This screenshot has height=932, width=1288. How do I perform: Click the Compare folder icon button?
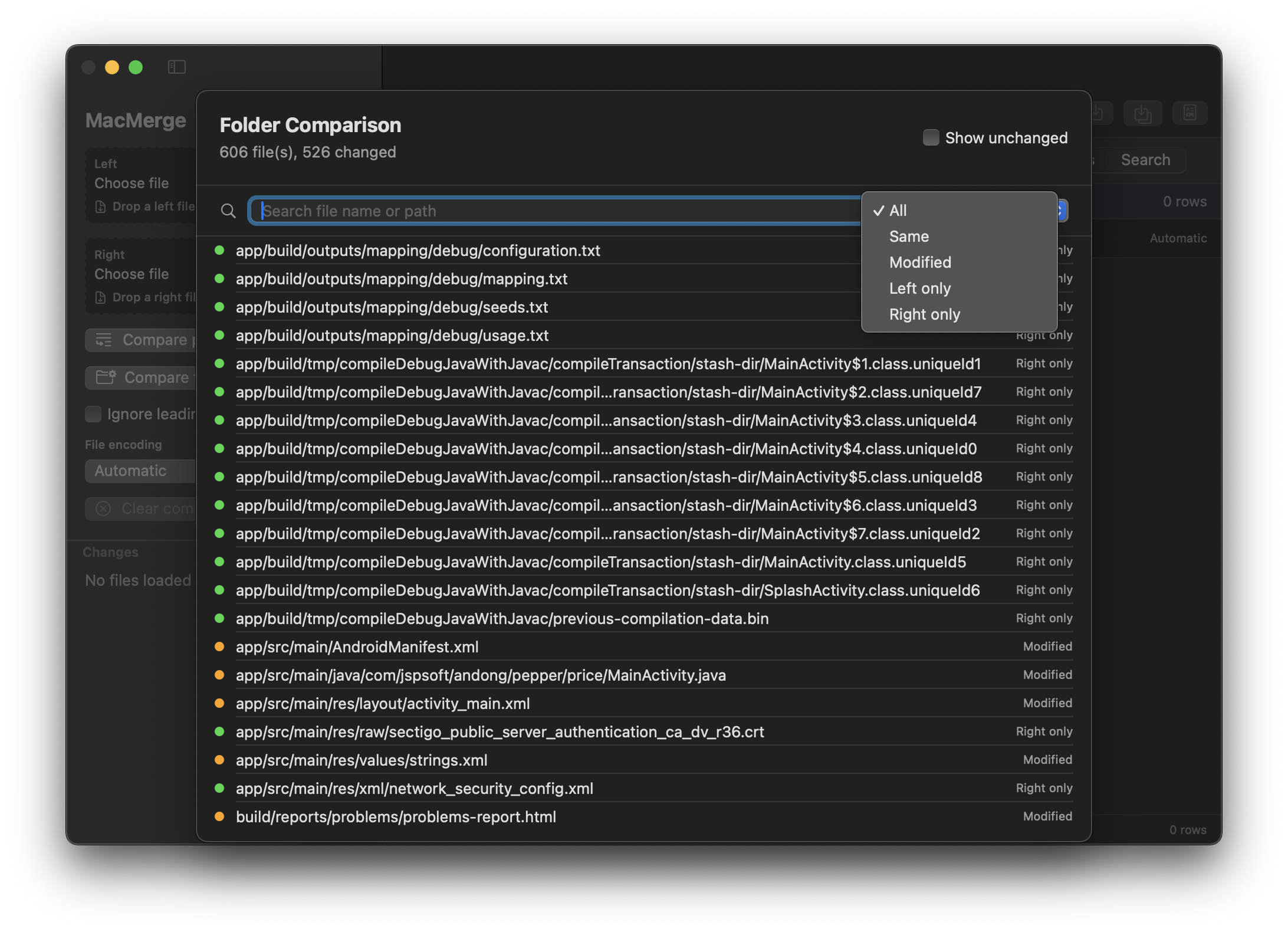point(106,378)
